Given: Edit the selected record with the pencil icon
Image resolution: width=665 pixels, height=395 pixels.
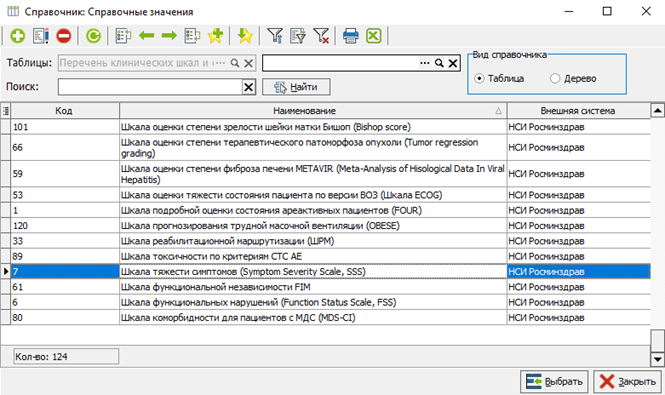Looking at the screenshot, I should coord(41,36).
